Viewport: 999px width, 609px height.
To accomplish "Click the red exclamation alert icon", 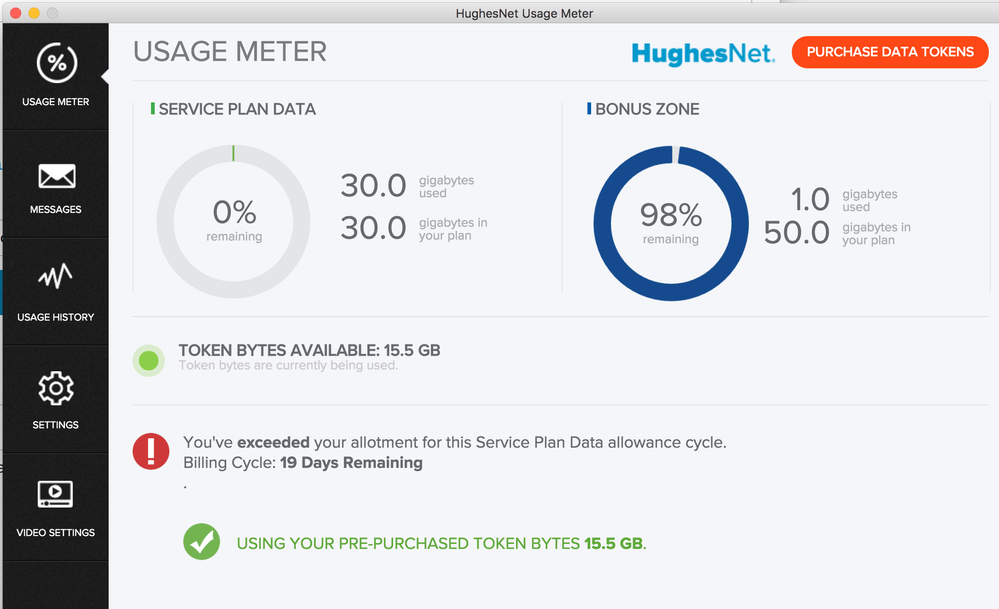I will (x=151, y=451).
